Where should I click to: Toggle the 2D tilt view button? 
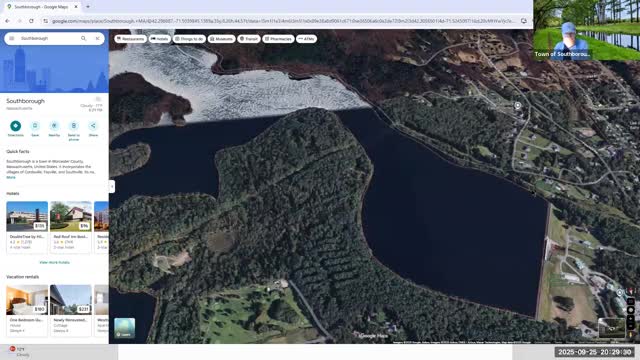tap(631, 302)
